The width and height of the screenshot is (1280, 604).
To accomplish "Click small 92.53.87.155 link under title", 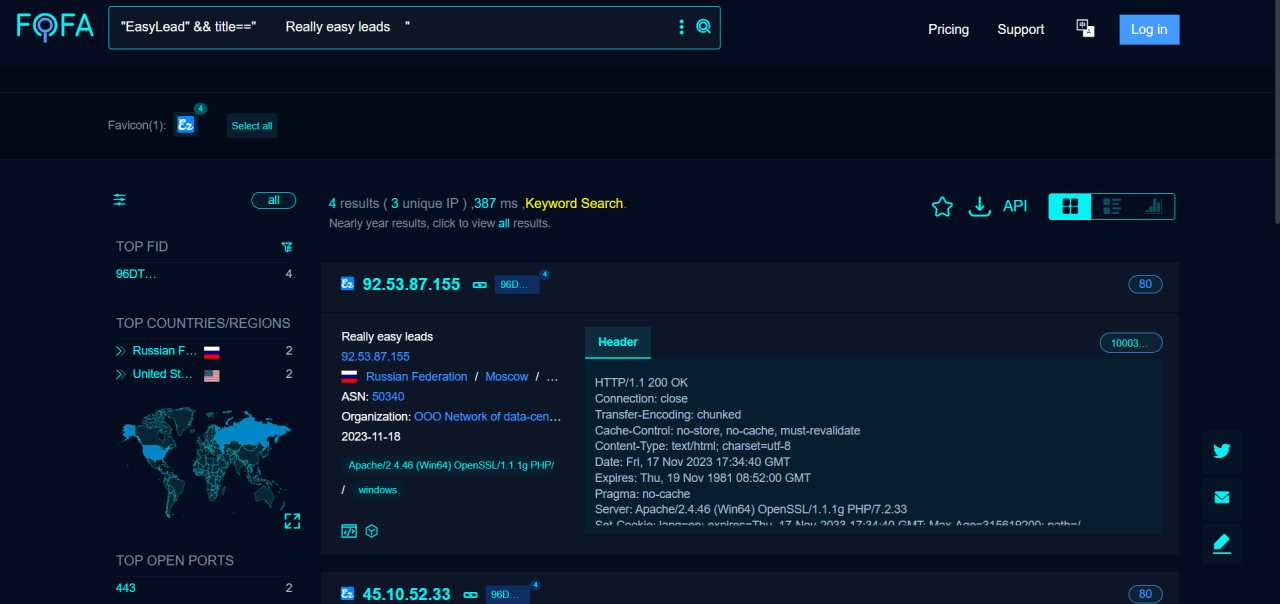I will 375,356.
